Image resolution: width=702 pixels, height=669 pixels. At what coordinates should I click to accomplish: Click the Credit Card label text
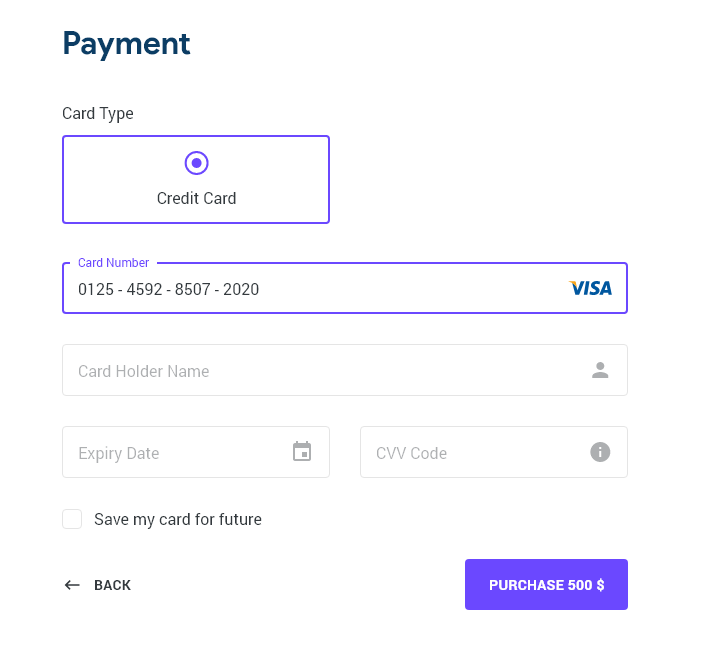point(197,198)
